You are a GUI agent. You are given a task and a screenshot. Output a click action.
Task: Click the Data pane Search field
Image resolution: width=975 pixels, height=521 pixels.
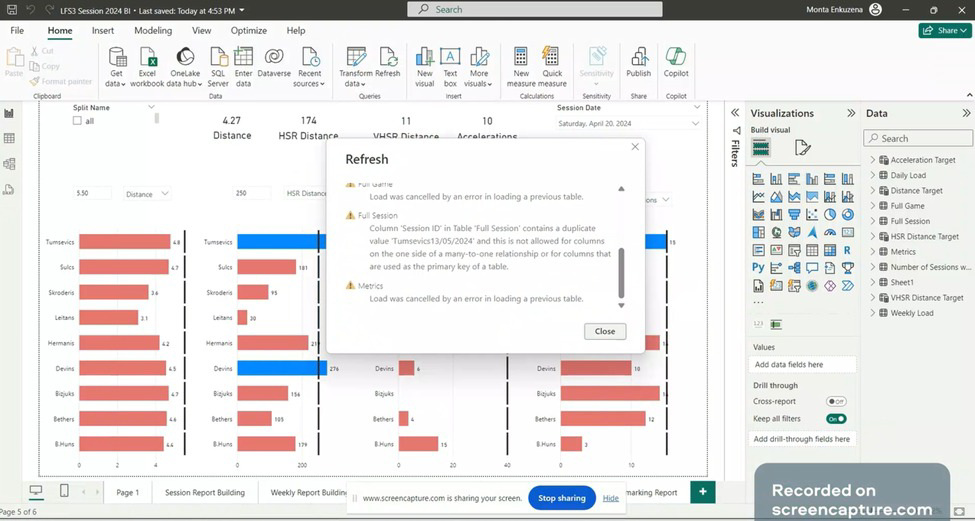tap(918, 139)
